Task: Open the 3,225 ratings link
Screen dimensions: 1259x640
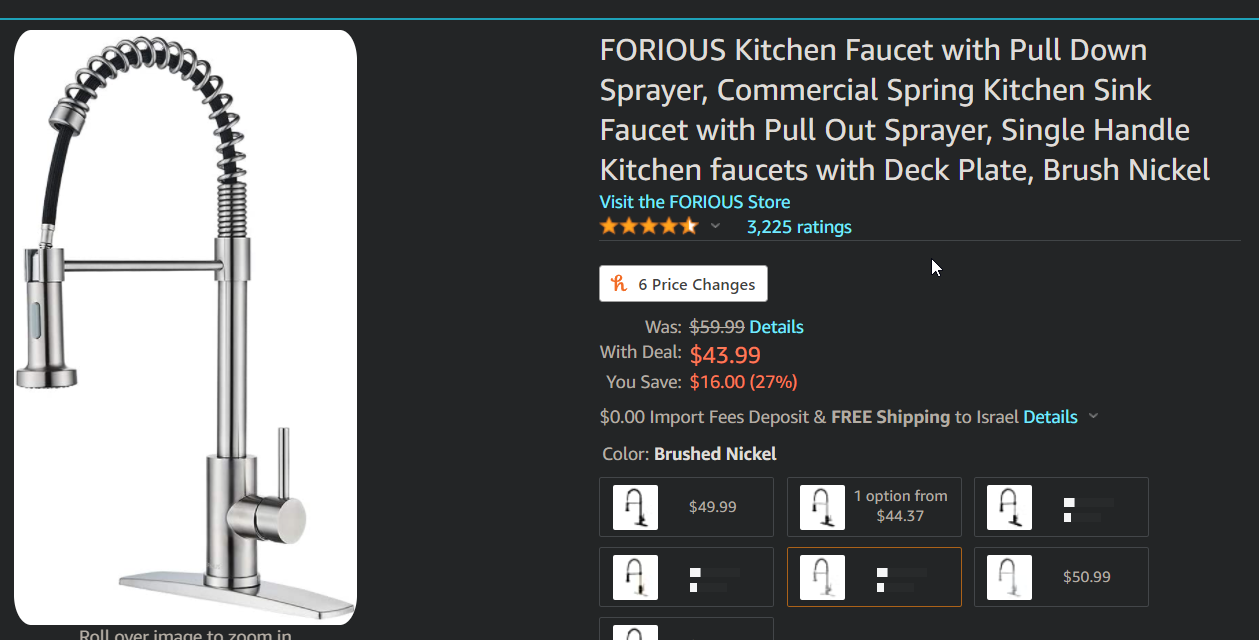Action: pyautogui.click(x=799, y=227)
